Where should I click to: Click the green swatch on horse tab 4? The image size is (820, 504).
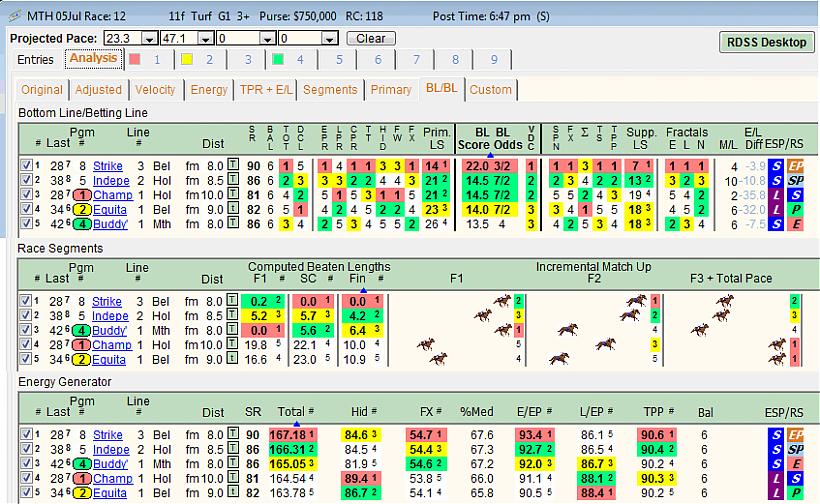pos(278,59)
